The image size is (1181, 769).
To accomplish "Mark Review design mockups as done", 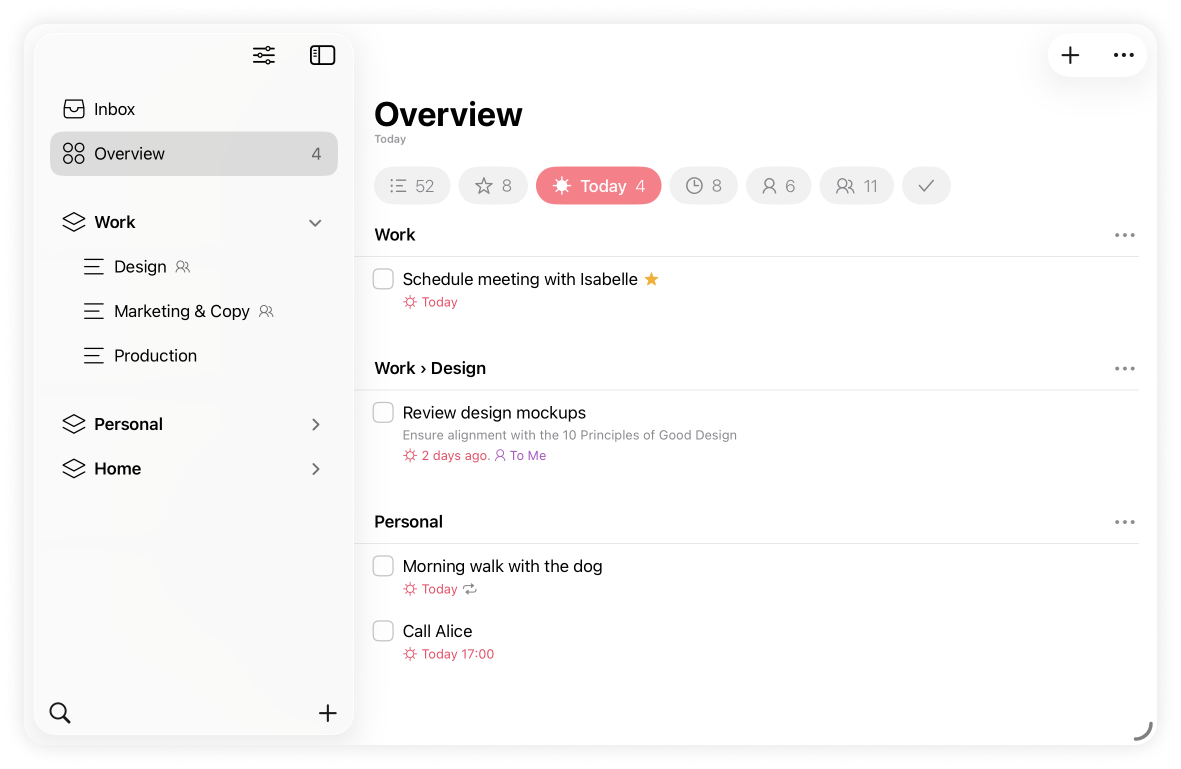I will click(383, 413).
